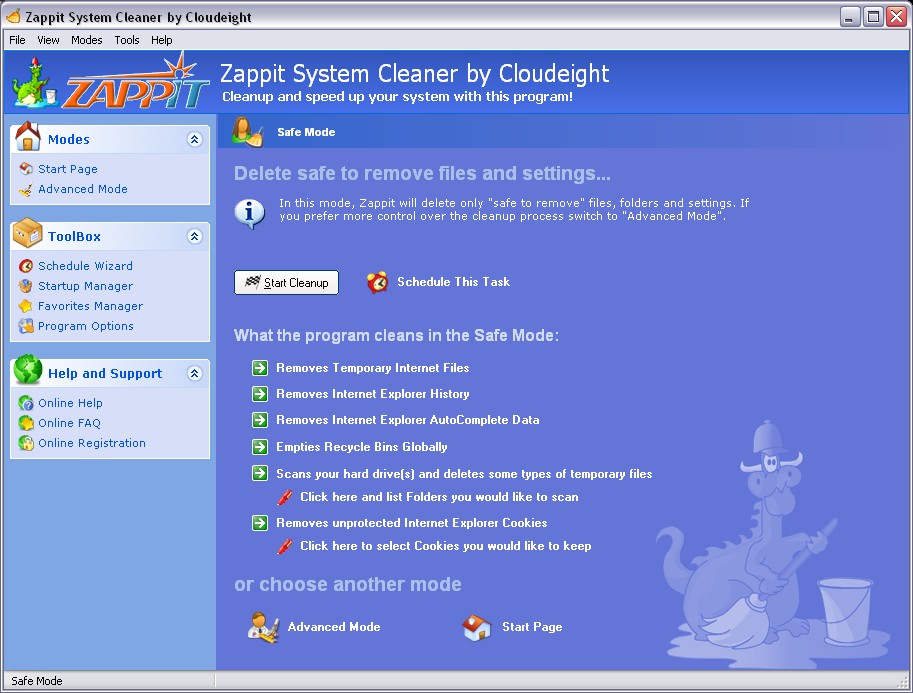Viewport: 913px width, 693px height.
Task: Go to Start Page in sidebar
Action: click(x=68, y=169)
